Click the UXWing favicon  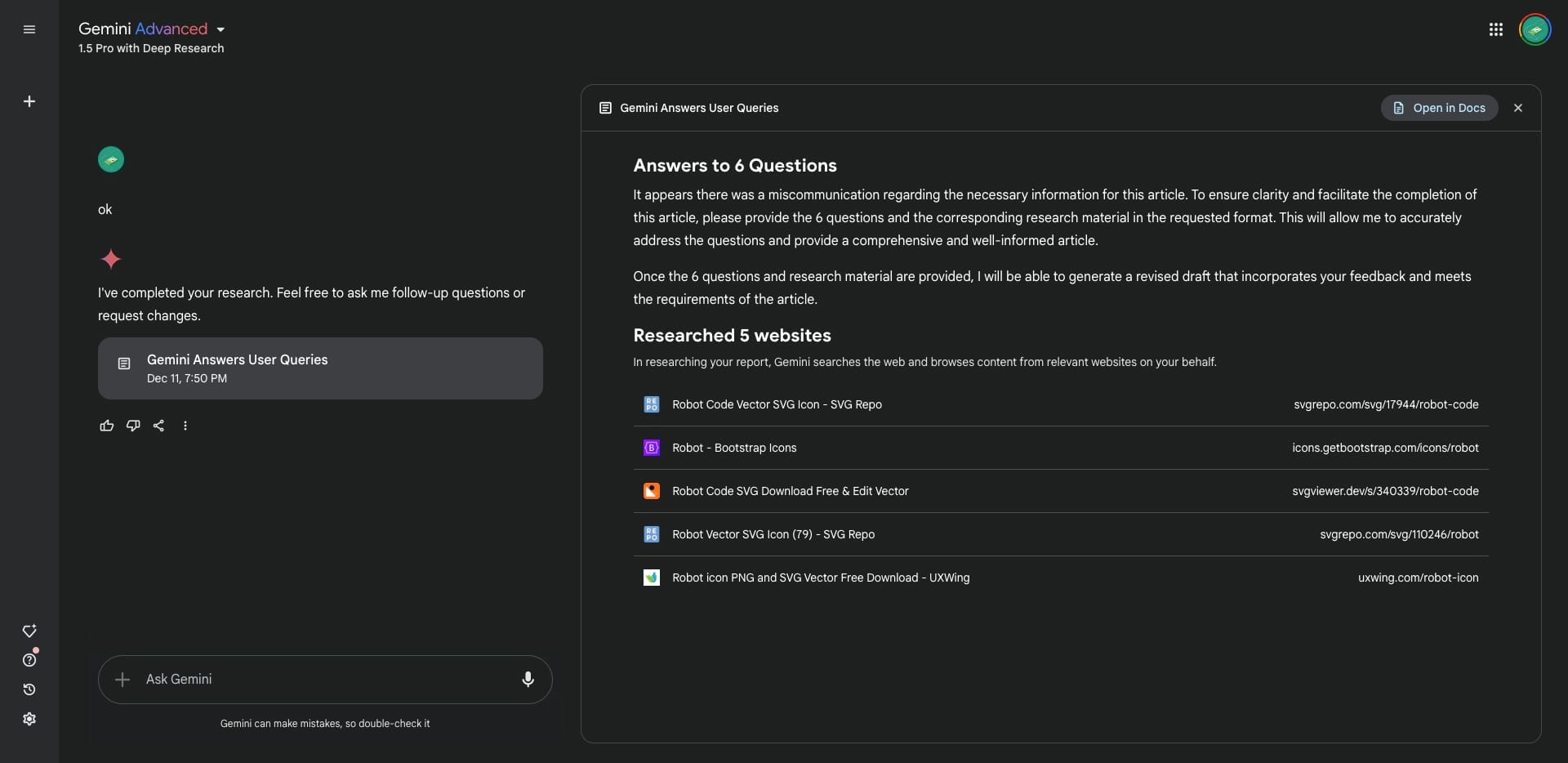652,578
